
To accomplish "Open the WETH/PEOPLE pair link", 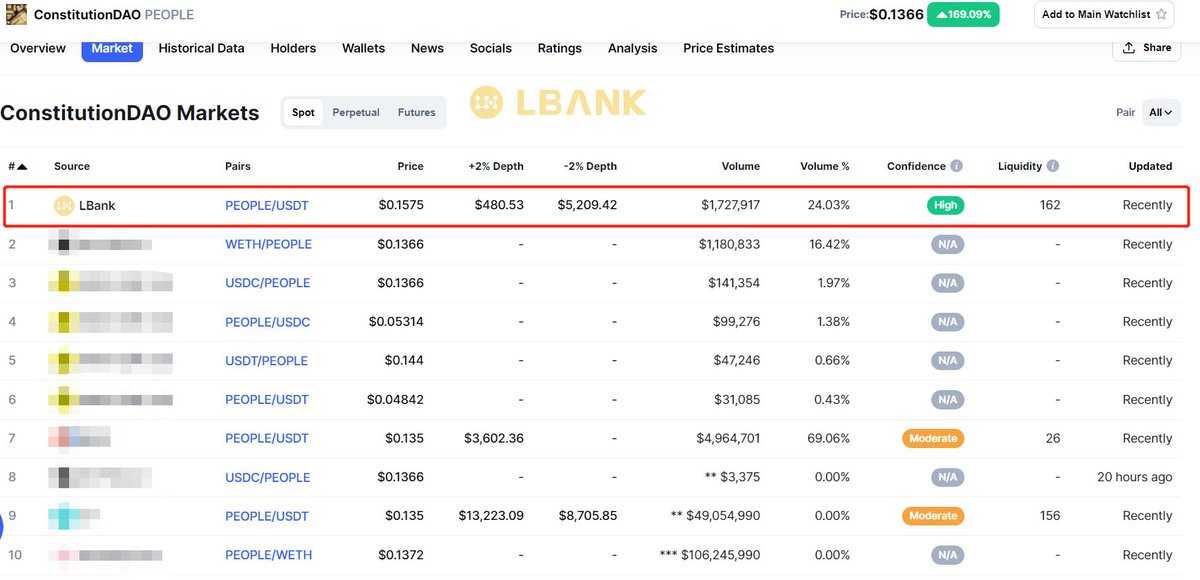I will pos(268,244).
